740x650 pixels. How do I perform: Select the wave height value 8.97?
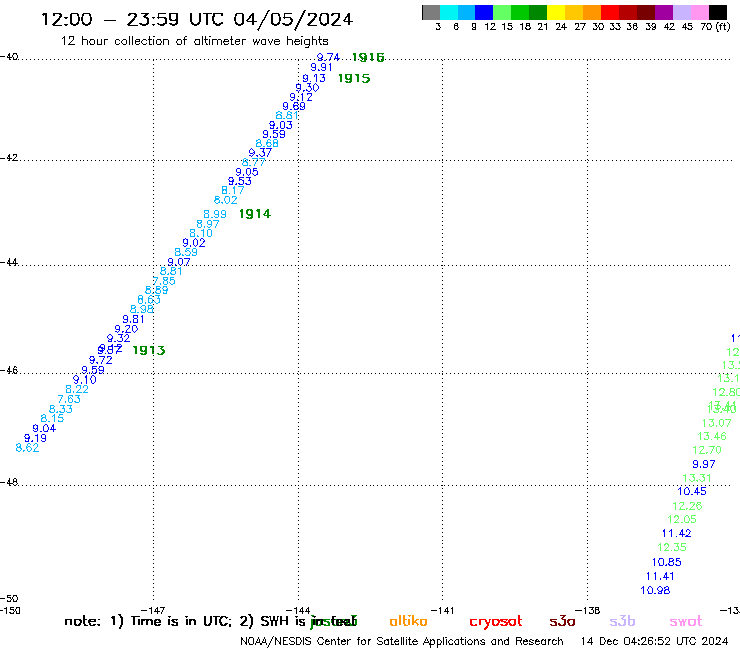pos(208,224)
